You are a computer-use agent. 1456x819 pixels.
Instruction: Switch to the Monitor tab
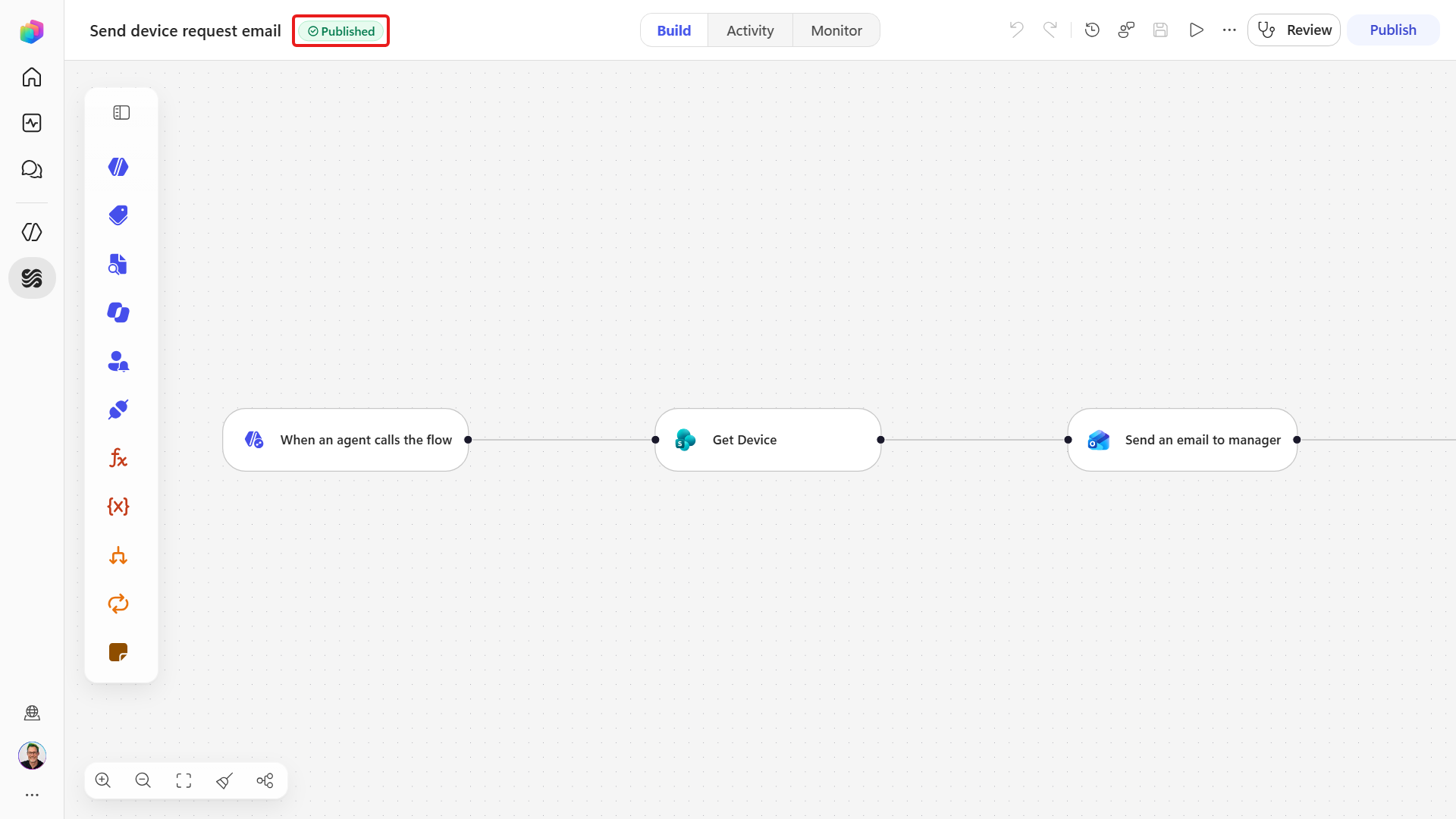pos(836,30)
